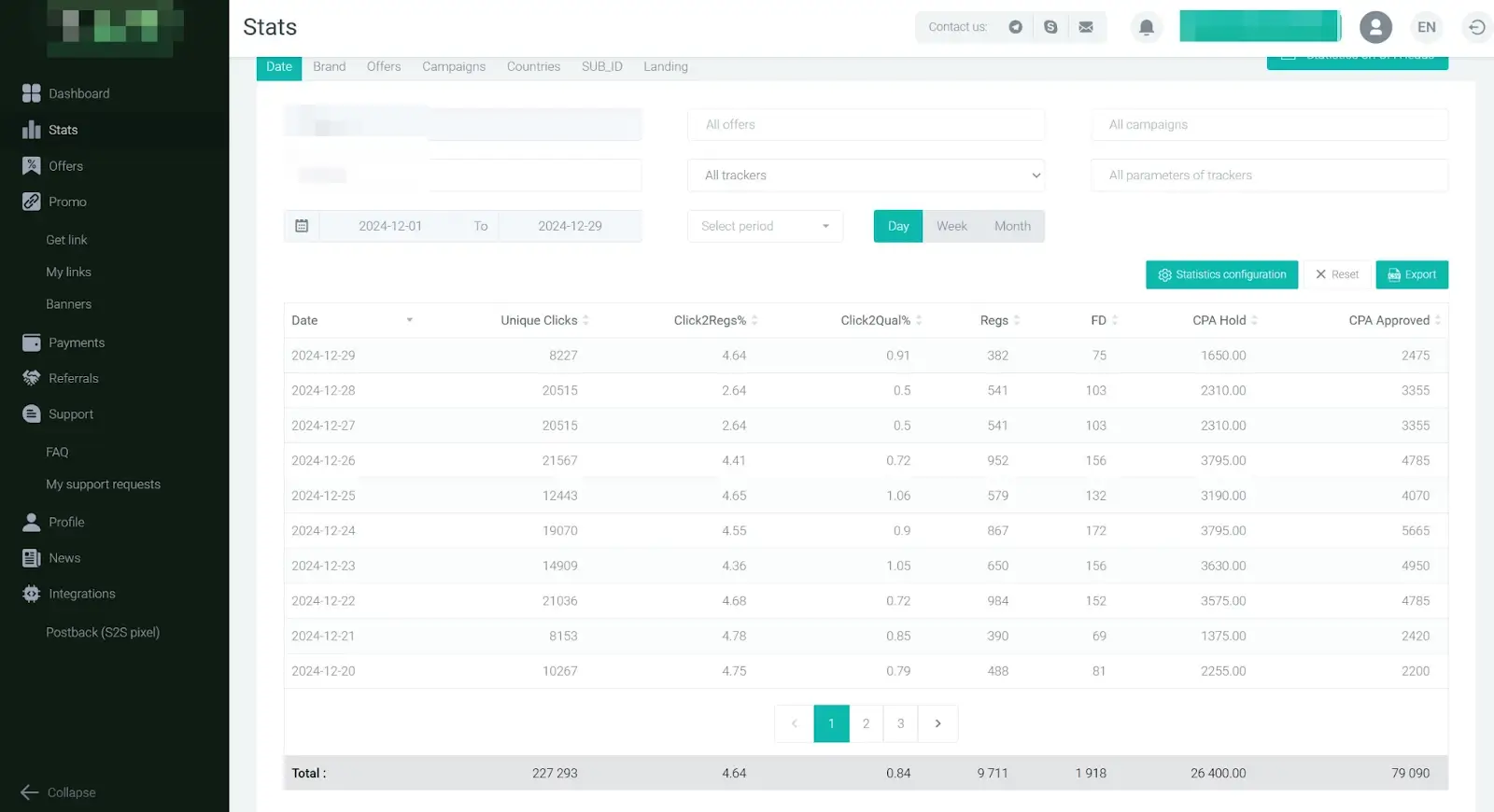
Task: Click the 2024-12-25 date cell
Action: point(323,496)
